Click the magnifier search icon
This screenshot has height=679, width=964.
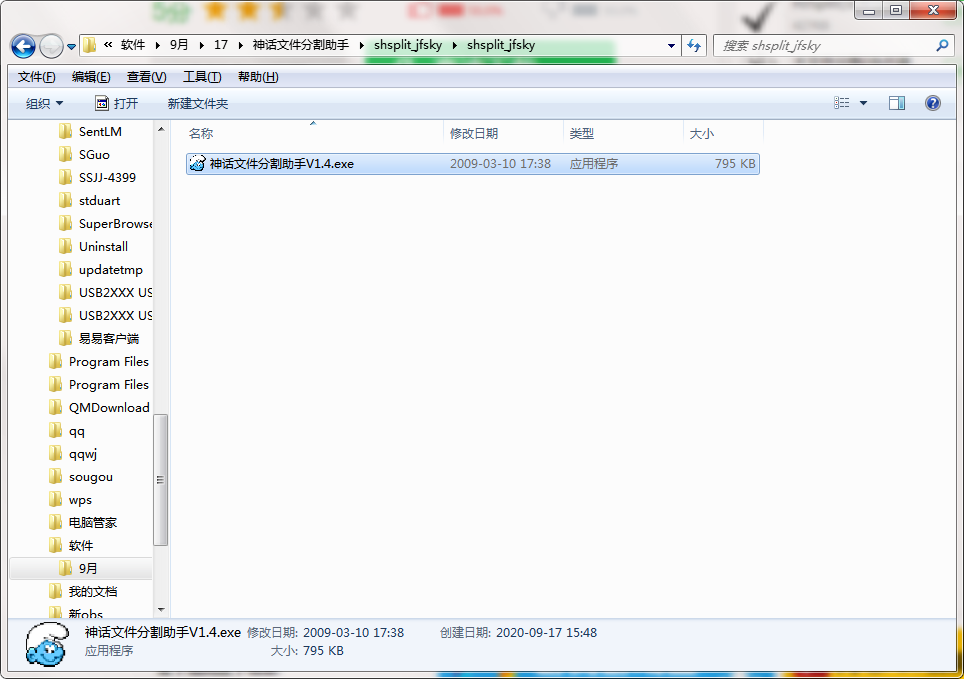(941, 46)
